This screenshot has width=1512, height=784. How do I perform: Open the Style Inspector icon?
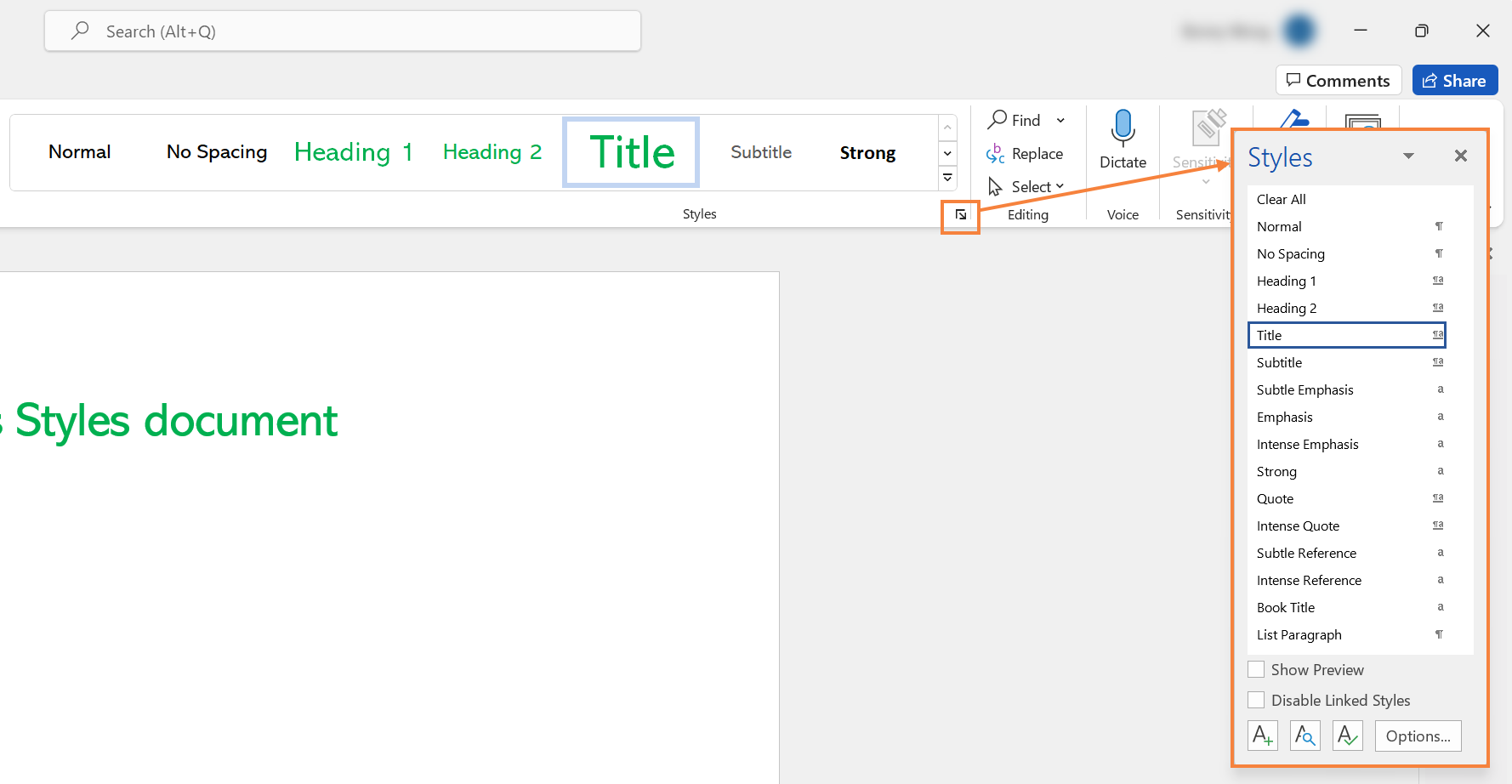[x=1305, y=736]
